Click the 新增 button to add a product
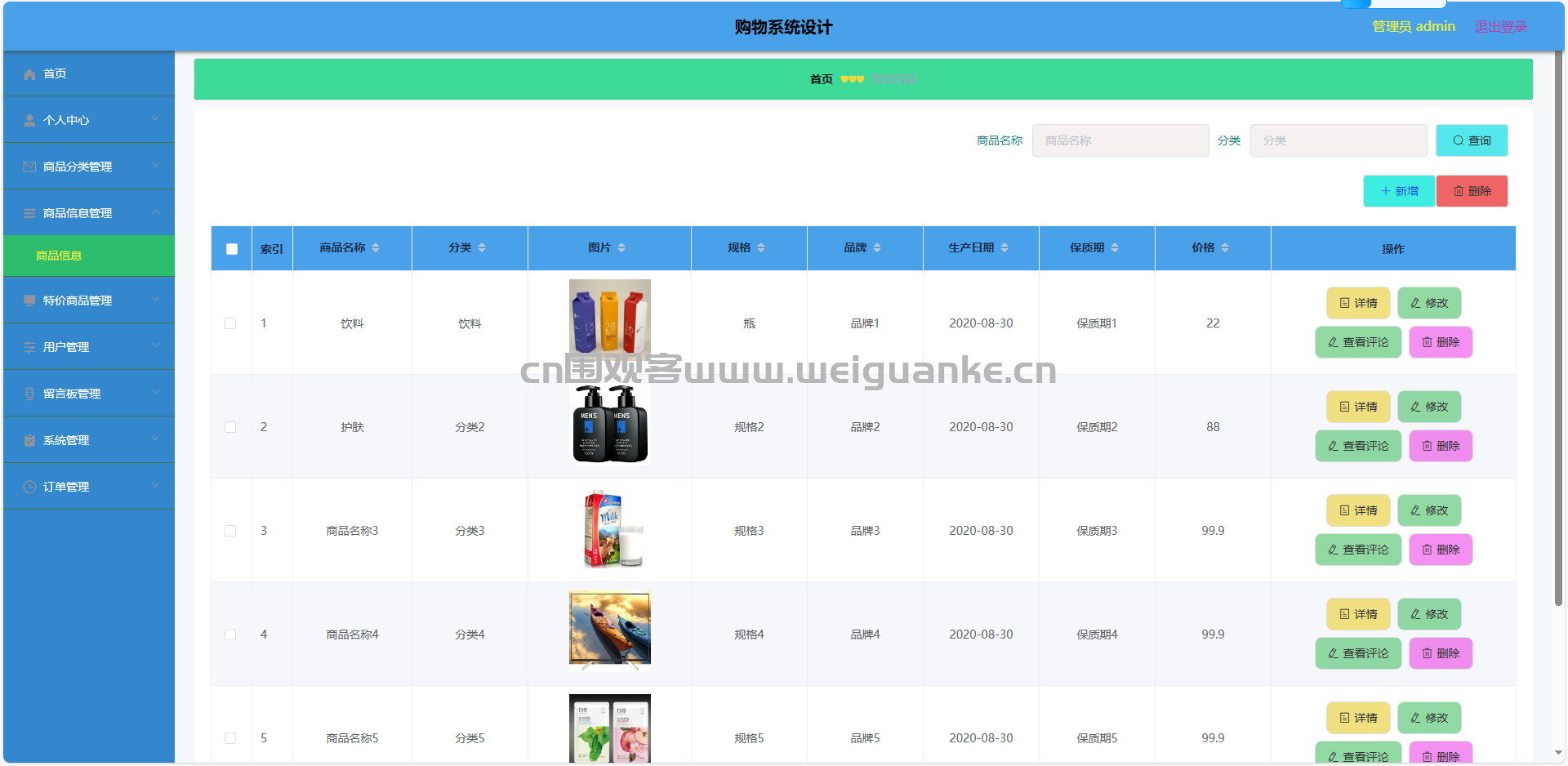 coord(1398,192)
